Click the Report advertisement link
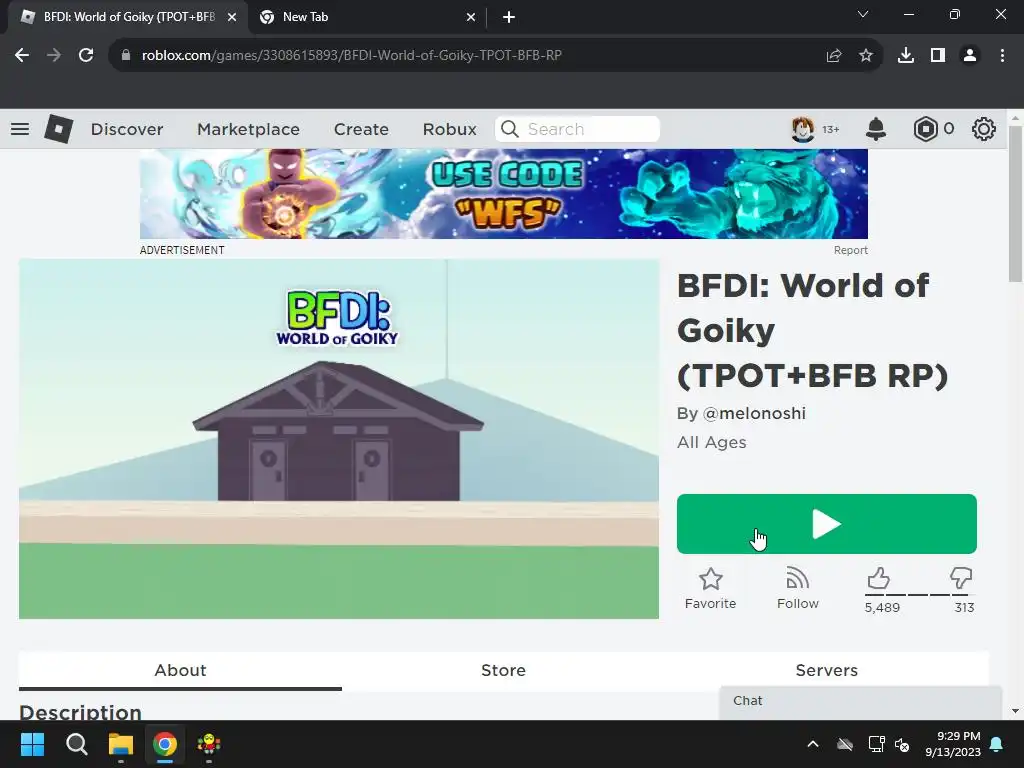The width and height of the screenshot is (1024, 768). pos(850,250)
